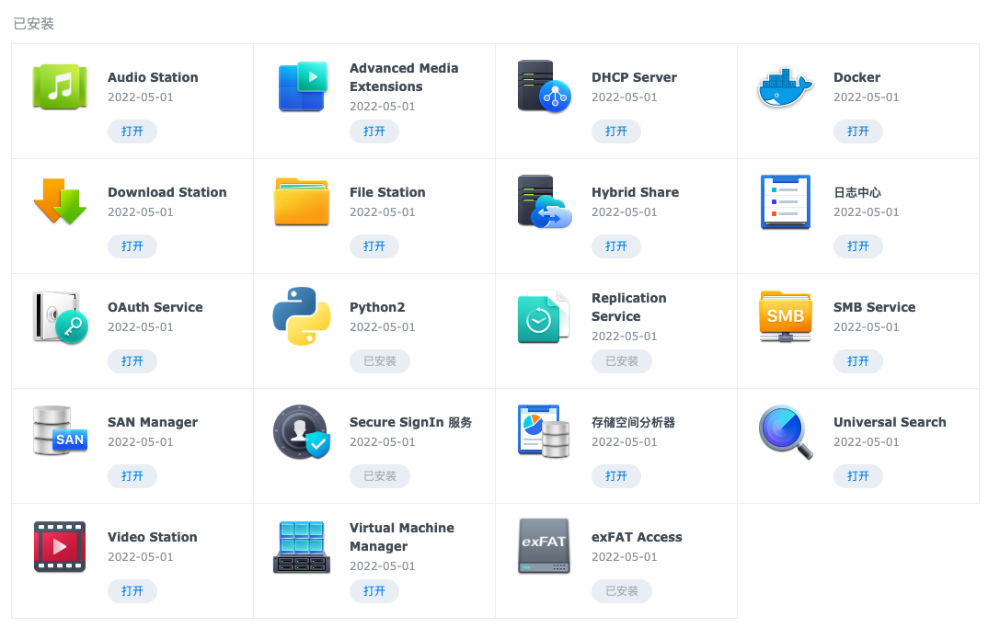This screenshot has height=628, width=1000.
Task: Launch File Station with 打开
Action: pyautogui.click(x=374, y=246)
